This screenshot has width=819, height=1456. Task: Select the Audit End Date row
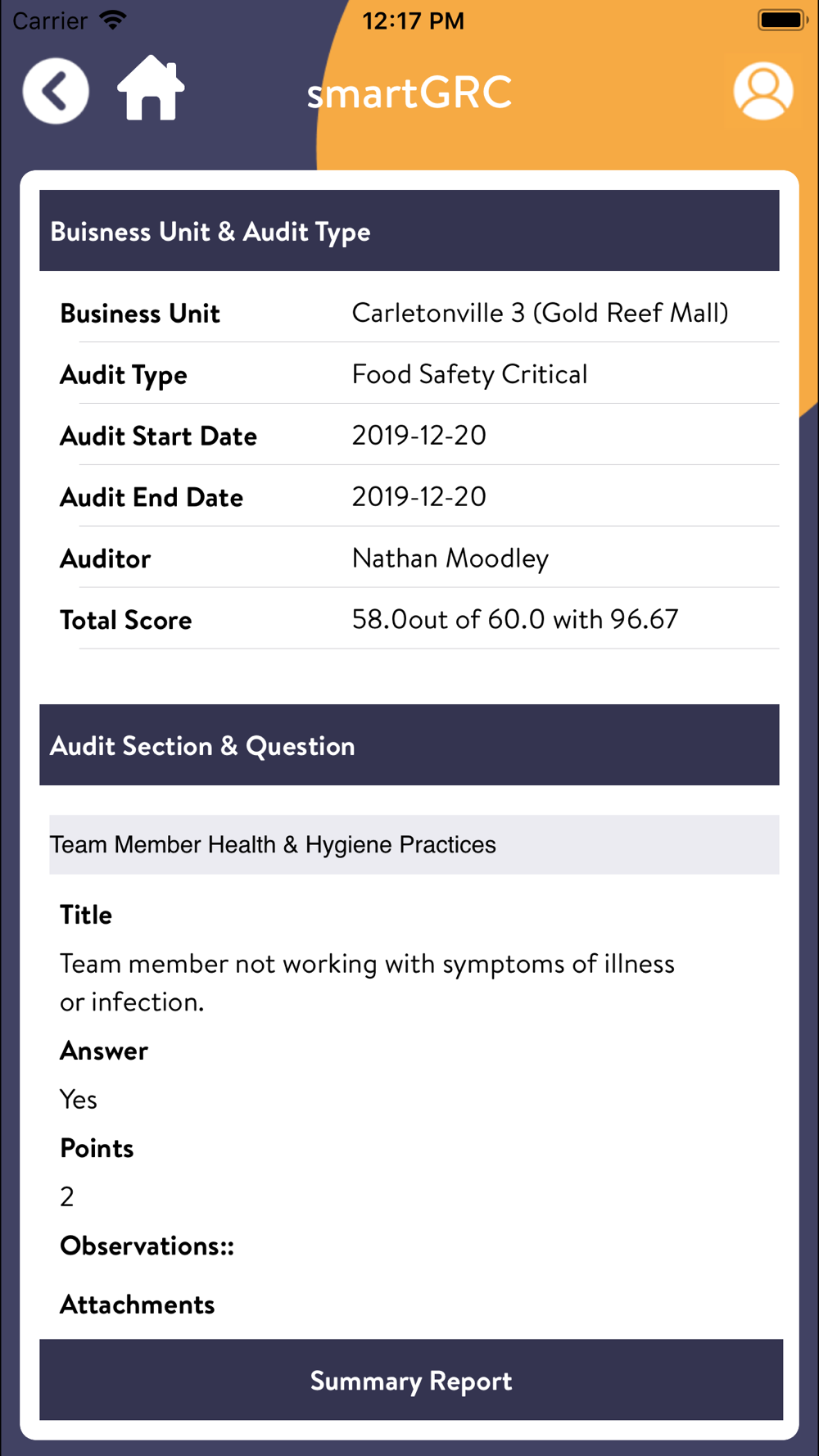point(419,496)
